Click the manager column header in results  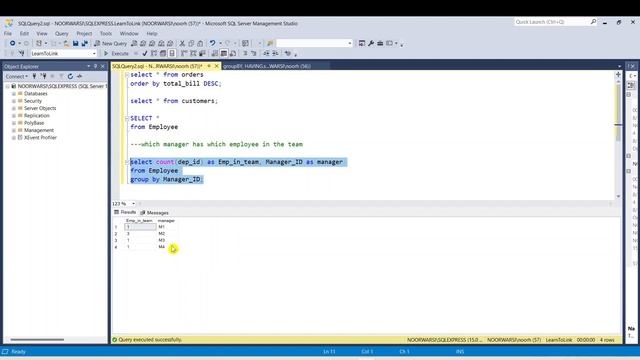(x=166, y=221)
